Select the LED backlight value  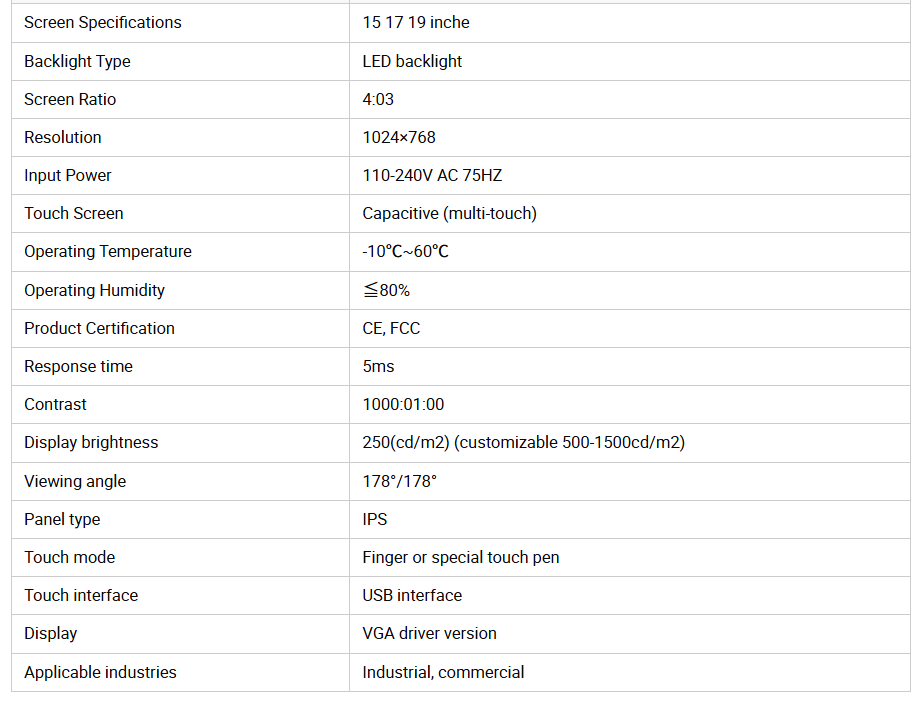click(x=412, y=61)
